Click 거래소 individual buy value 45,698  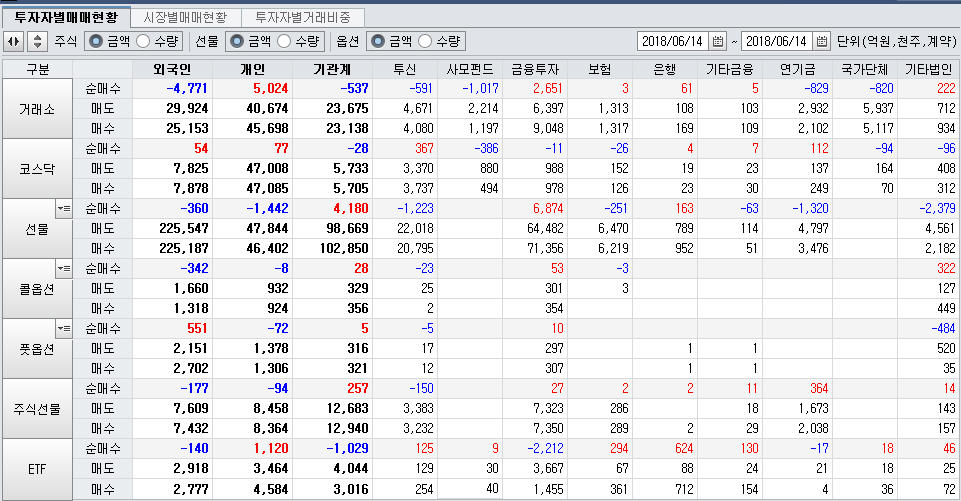pos(267,129)
